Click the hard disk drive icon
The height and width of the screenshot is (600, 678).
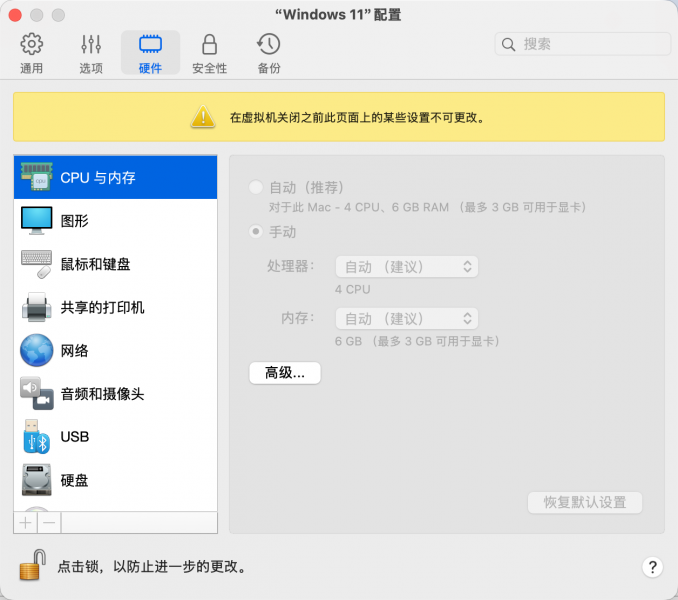point(37,480)
